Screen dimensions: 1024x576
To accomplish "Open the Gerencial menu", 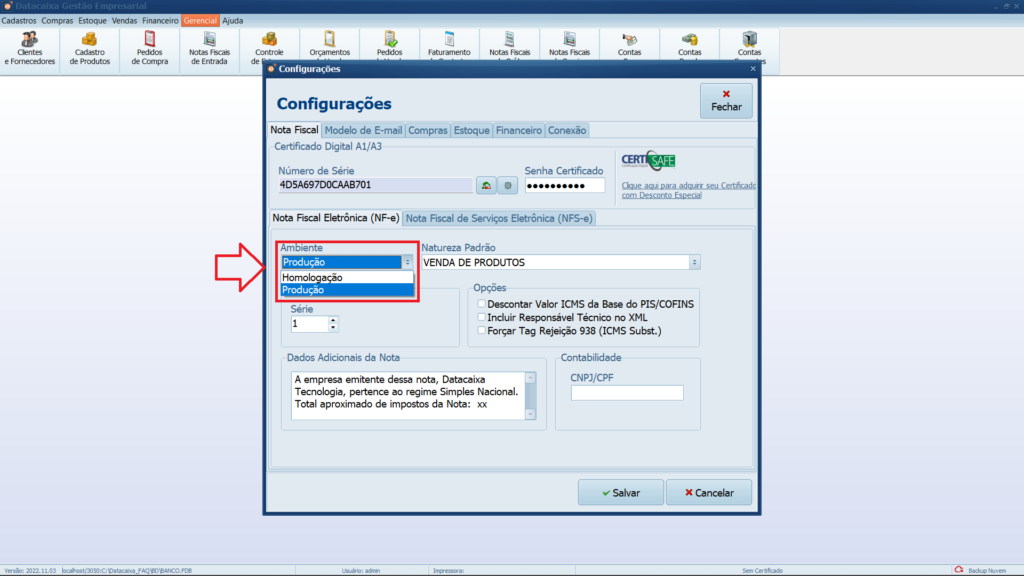I will point(200,21).
